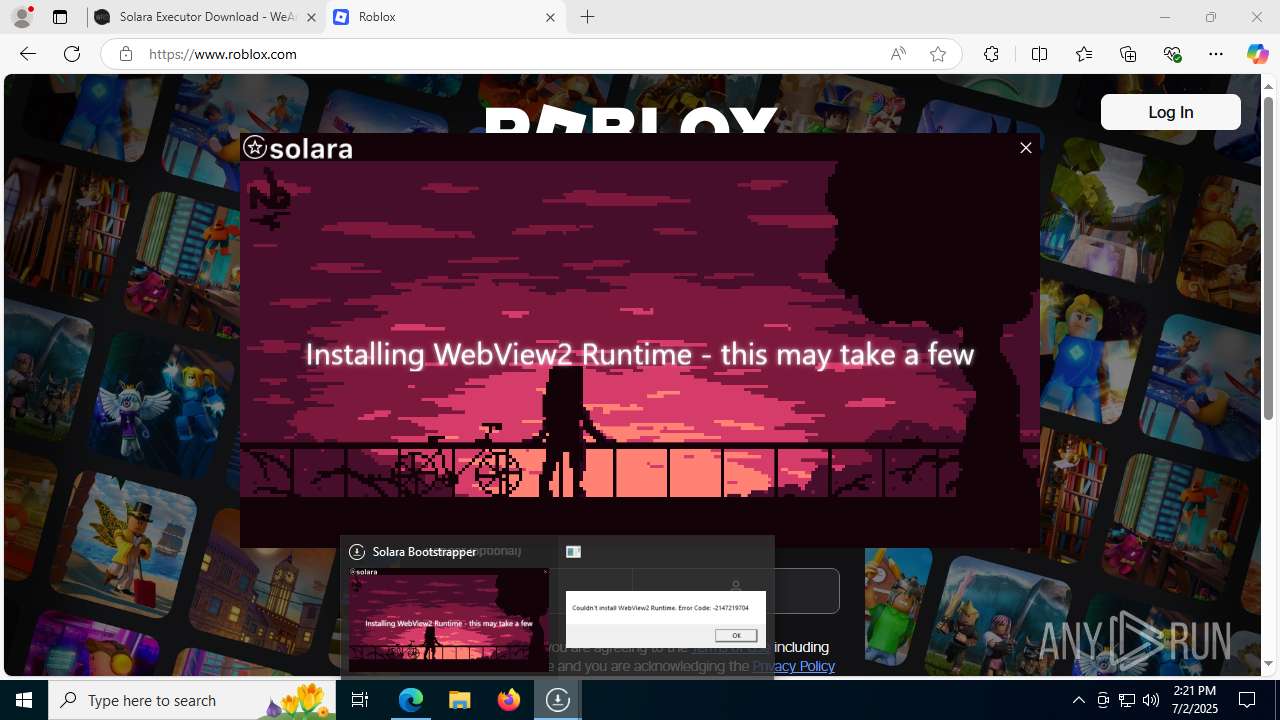Click OK in the WebView2 error preview
This screenshot has width=1280, height=720.
(x=736, y=635)
